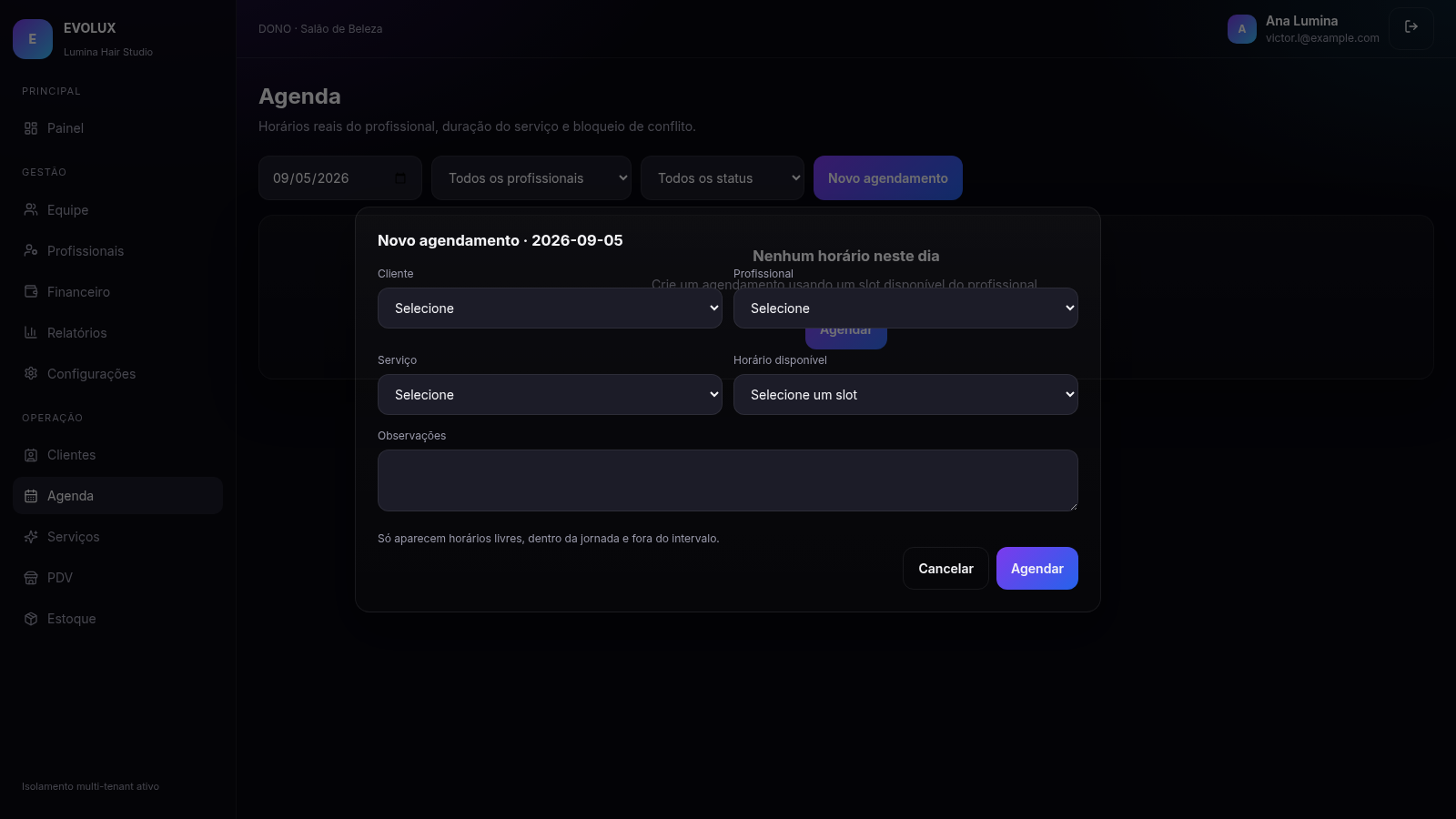1456x819 pixels.
Task: Expand the Cliente dropdown
Action: (x=550, y=308)
